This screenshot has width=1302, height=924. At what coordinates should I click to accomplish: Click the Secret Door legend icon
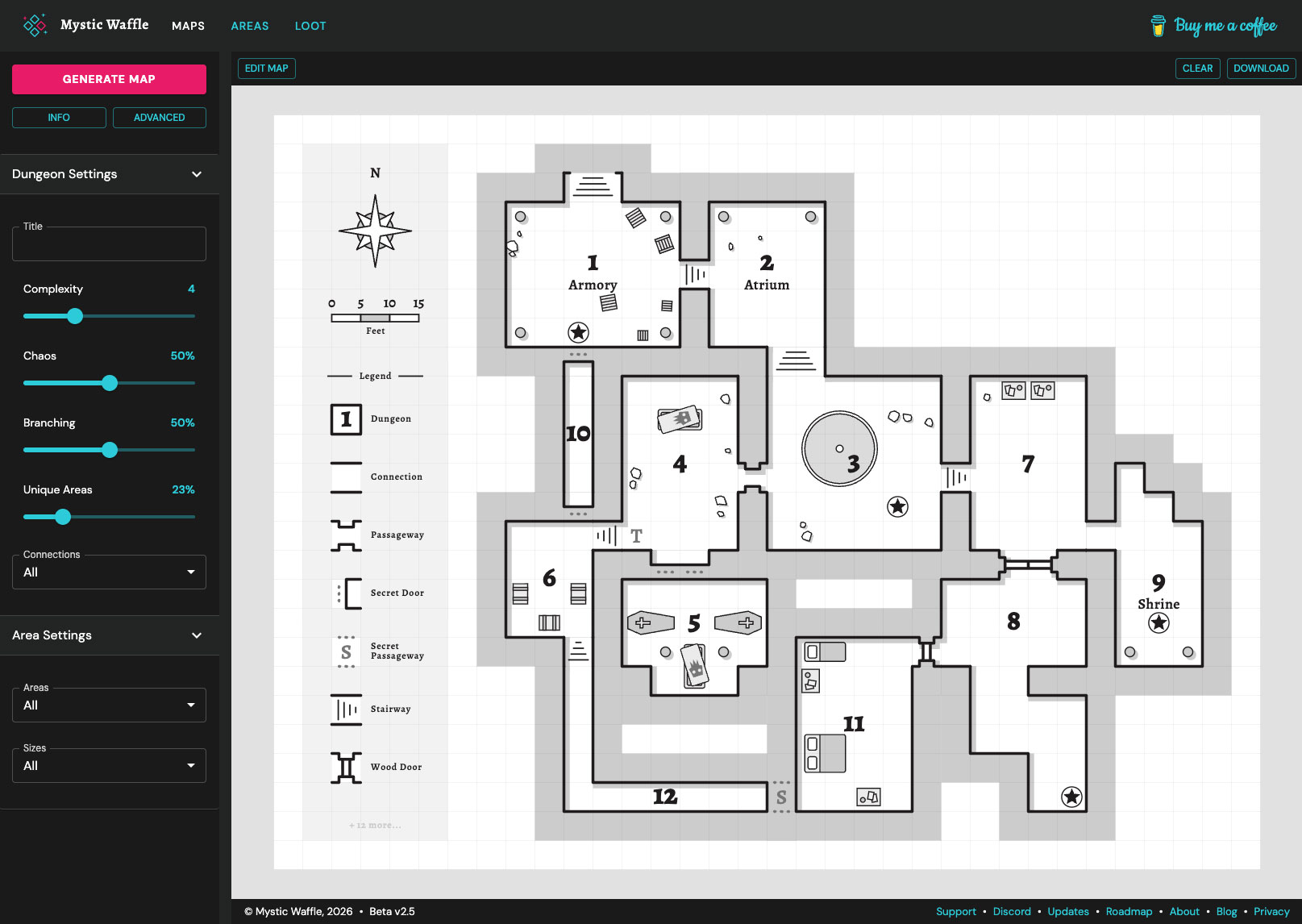(346, 593)
